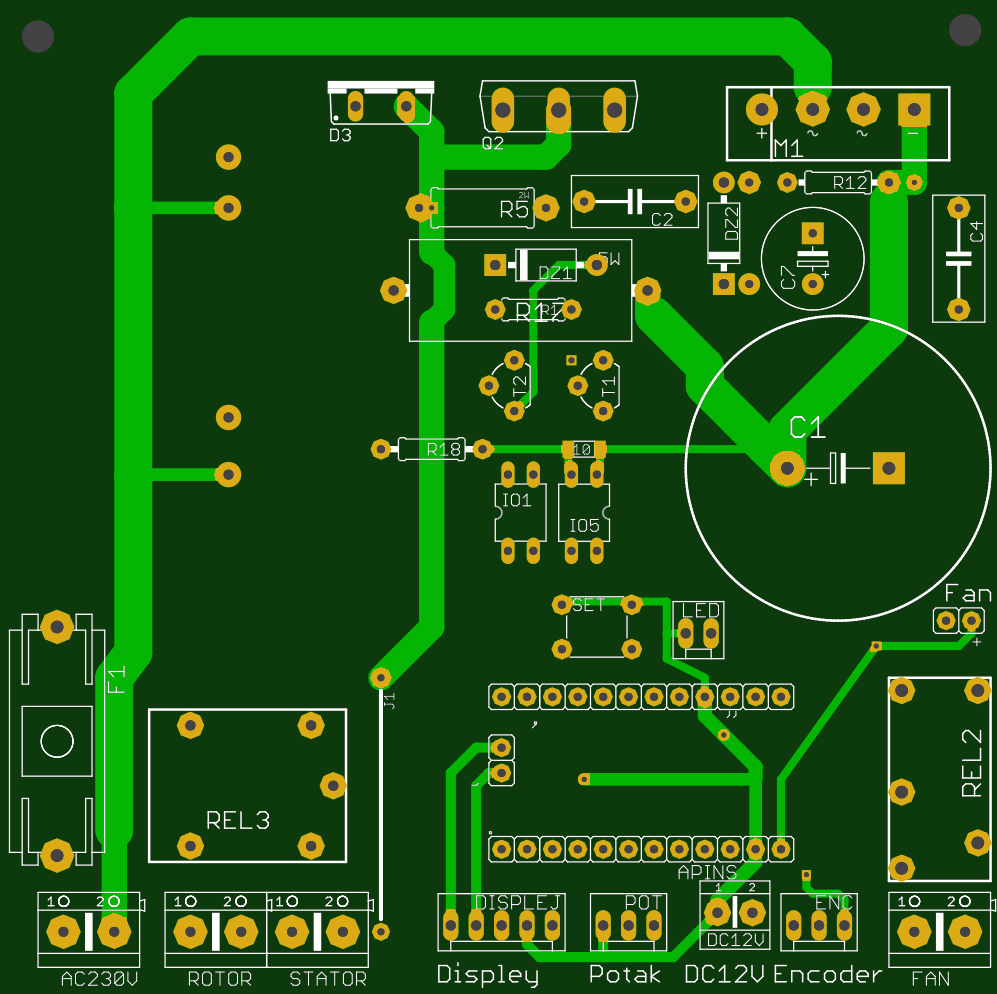
Task: Click the middle pad of transistor Q2
Action: tap(557, 108)
